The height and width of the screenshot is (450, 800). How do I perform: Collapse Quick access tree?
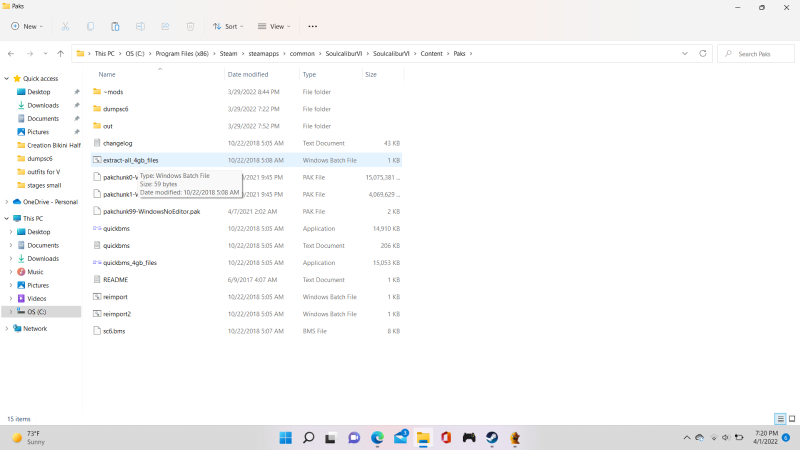pos(7,79)
